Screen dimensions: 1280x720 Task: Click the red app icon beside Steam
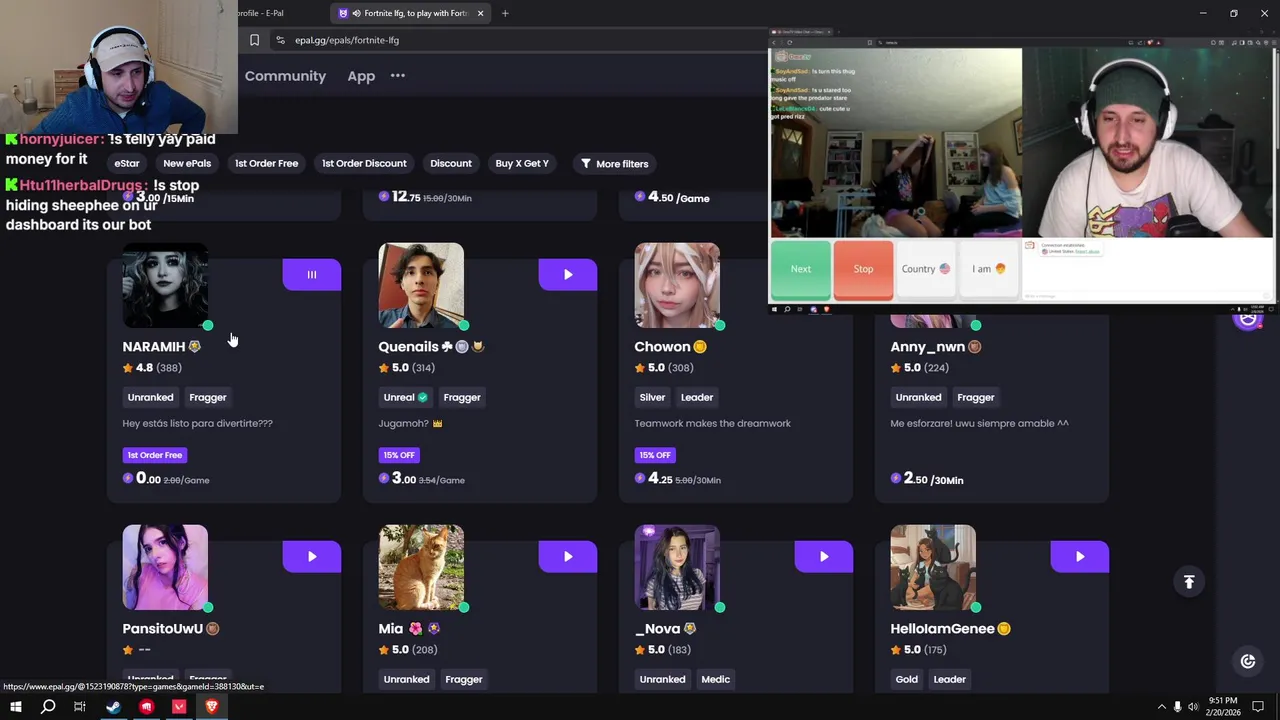(146, 707)
